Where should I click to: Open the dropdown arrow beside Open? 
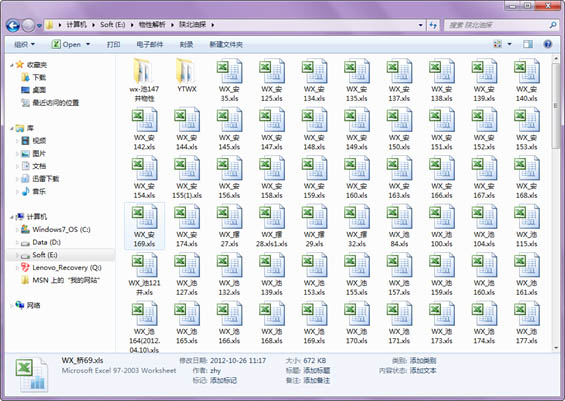click(x=88, y=44)
